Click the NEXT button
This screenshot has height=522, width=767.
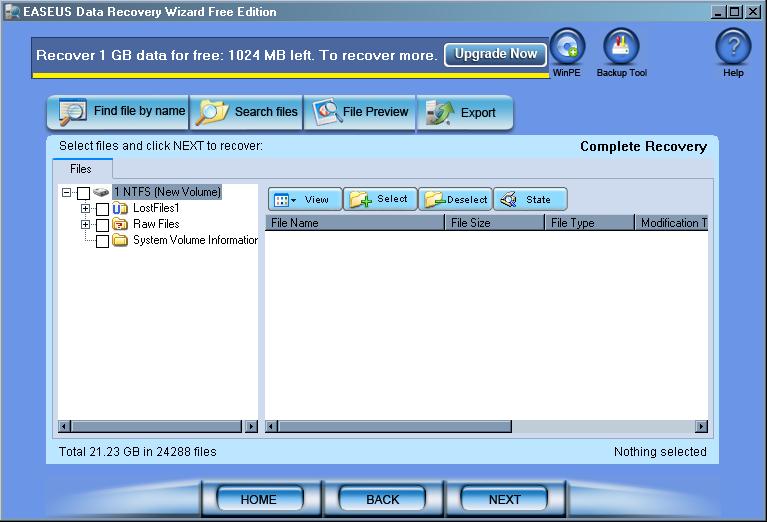pyautogui.click(x=504, y=499)
